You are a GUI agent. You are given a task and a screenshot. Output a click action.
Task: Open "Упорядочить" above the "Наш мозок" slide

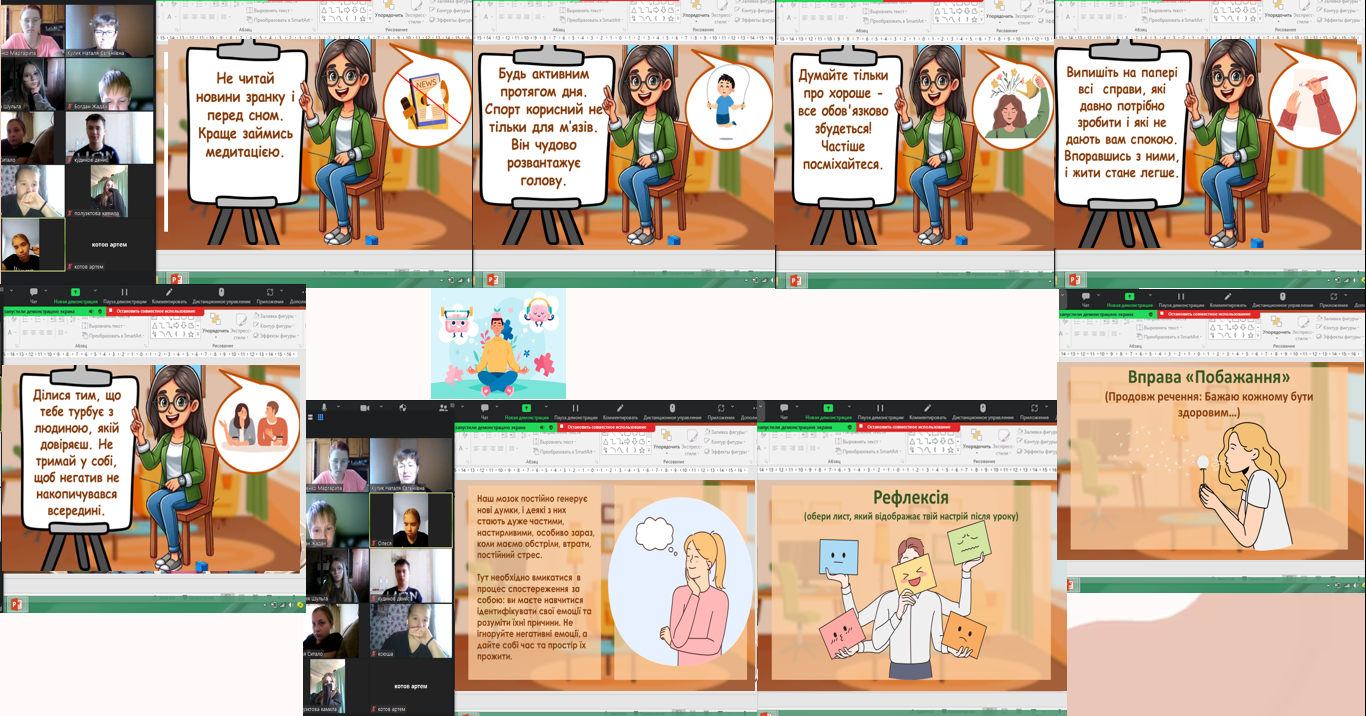point(667,442)
